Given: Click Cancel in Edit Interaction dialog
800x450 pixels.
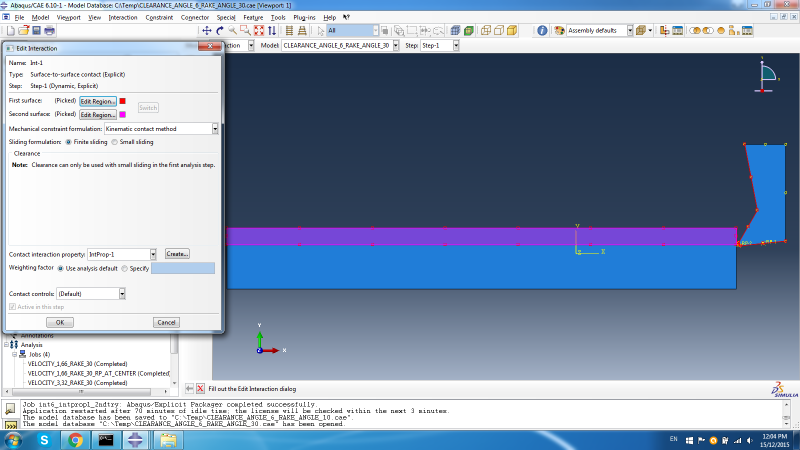Looking at the screenshot, I should [166, 322].
